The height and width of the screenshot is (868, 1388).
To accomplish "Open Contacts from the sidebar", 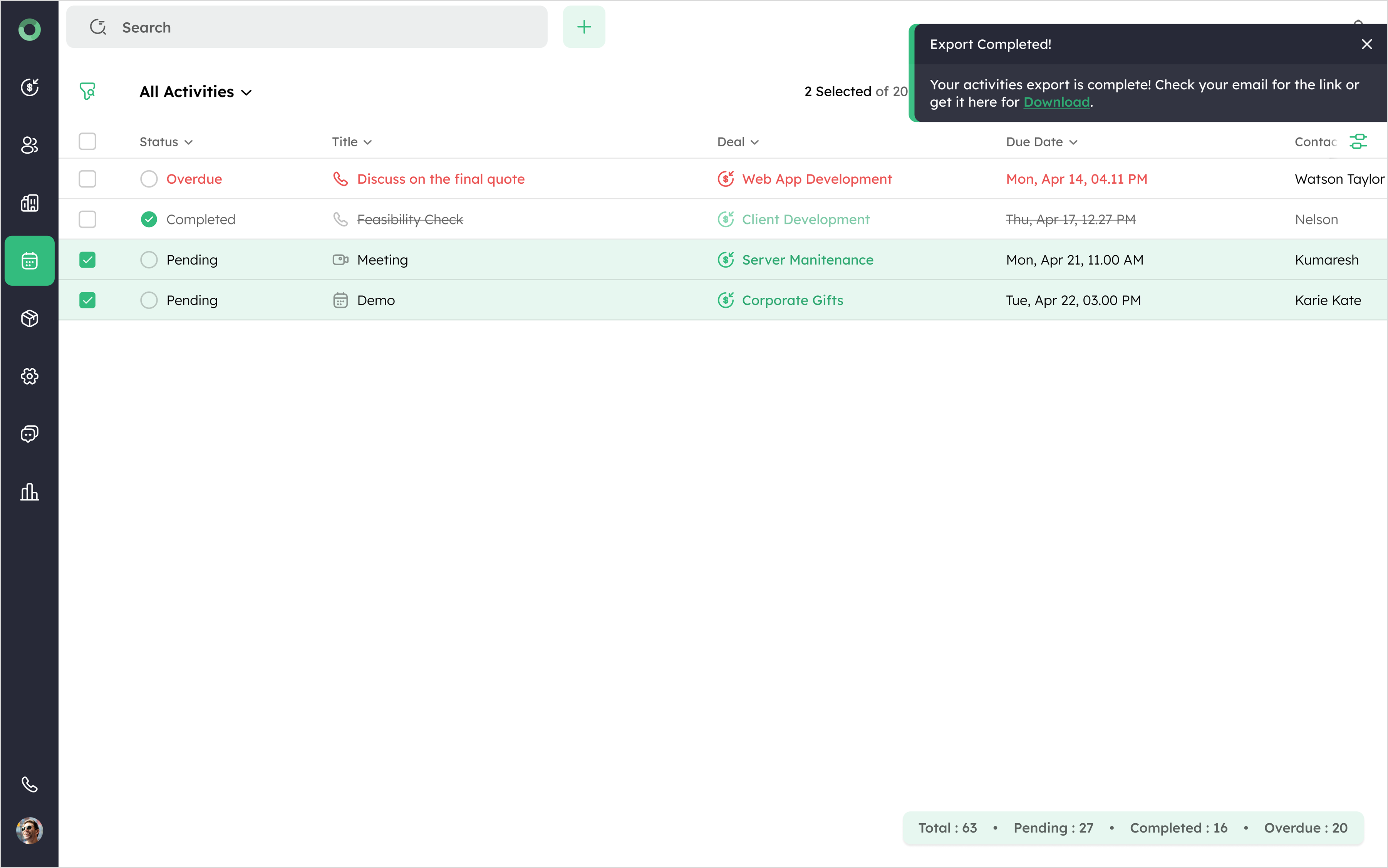I will [29, 145].
